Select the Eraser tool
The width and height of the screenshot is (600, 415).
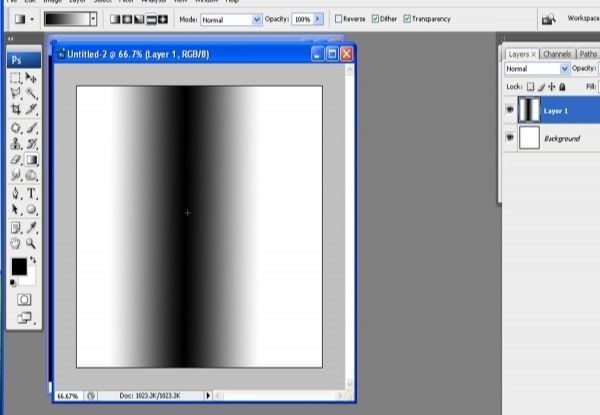point(15,159)
